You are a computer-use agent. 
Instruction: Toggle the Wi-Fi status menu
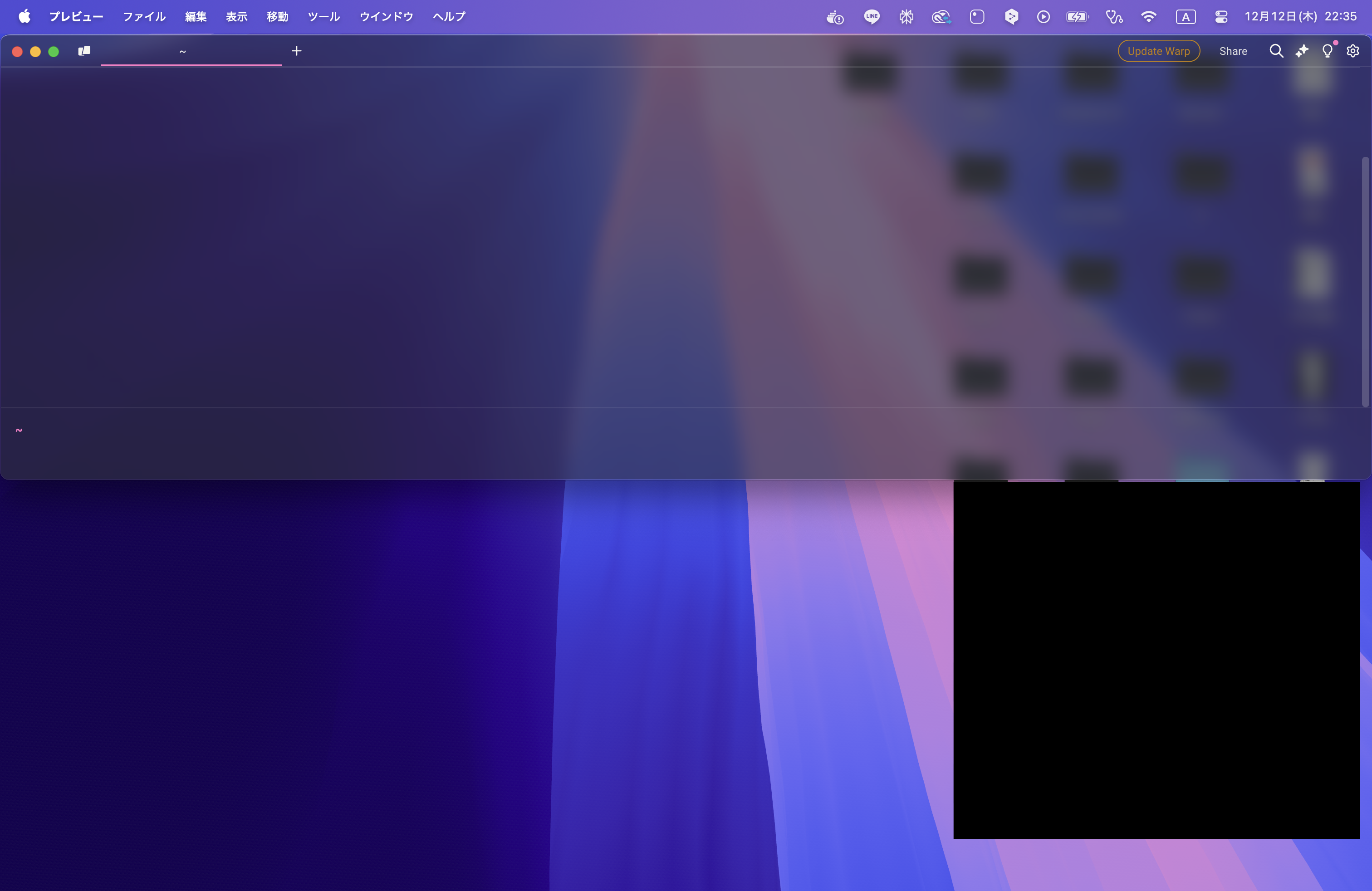pyautogui.click(x=1148, y=17)
